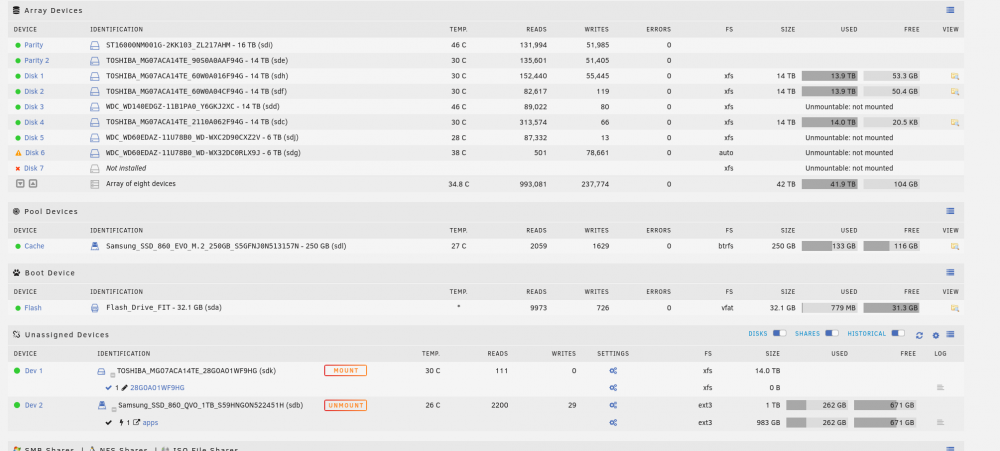Toggle the Unassigned Devices section view icon
Image resolution: width=1000 pixels, height=451 pixels.
coord(950,335)
